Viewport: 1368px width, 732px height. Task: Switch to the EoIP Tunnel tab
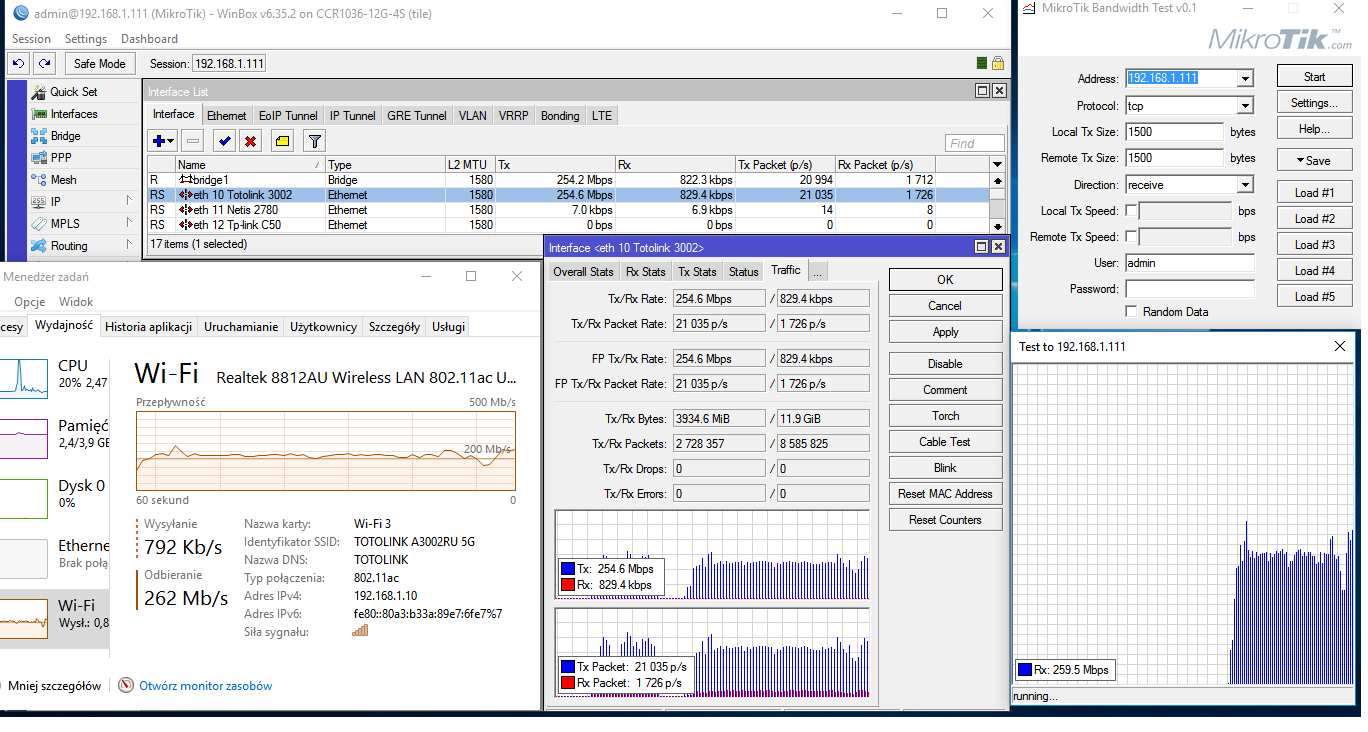pyautogui.click(x=288, y=116)
